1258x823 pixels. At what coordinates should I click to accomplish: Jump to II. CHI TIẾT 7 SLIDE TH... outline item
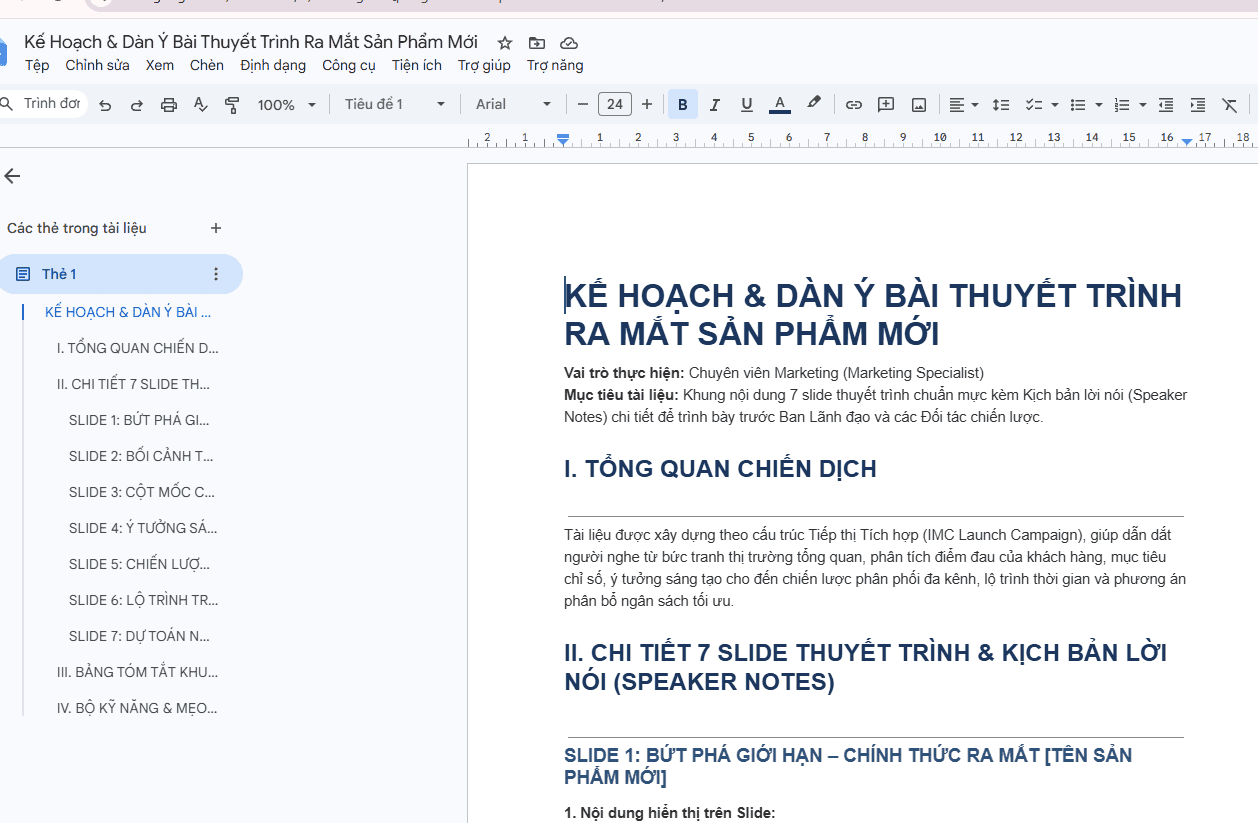[x=134, y=384]
